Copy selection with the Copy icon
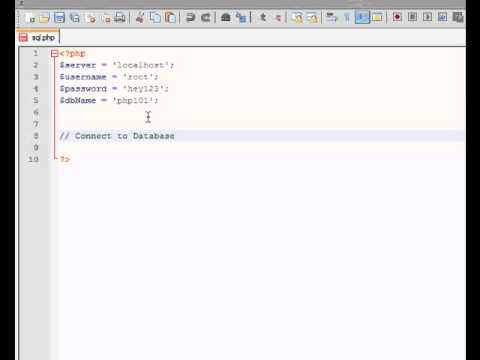Viewport: 480px width, 360px height. click(x=155, y=18)
